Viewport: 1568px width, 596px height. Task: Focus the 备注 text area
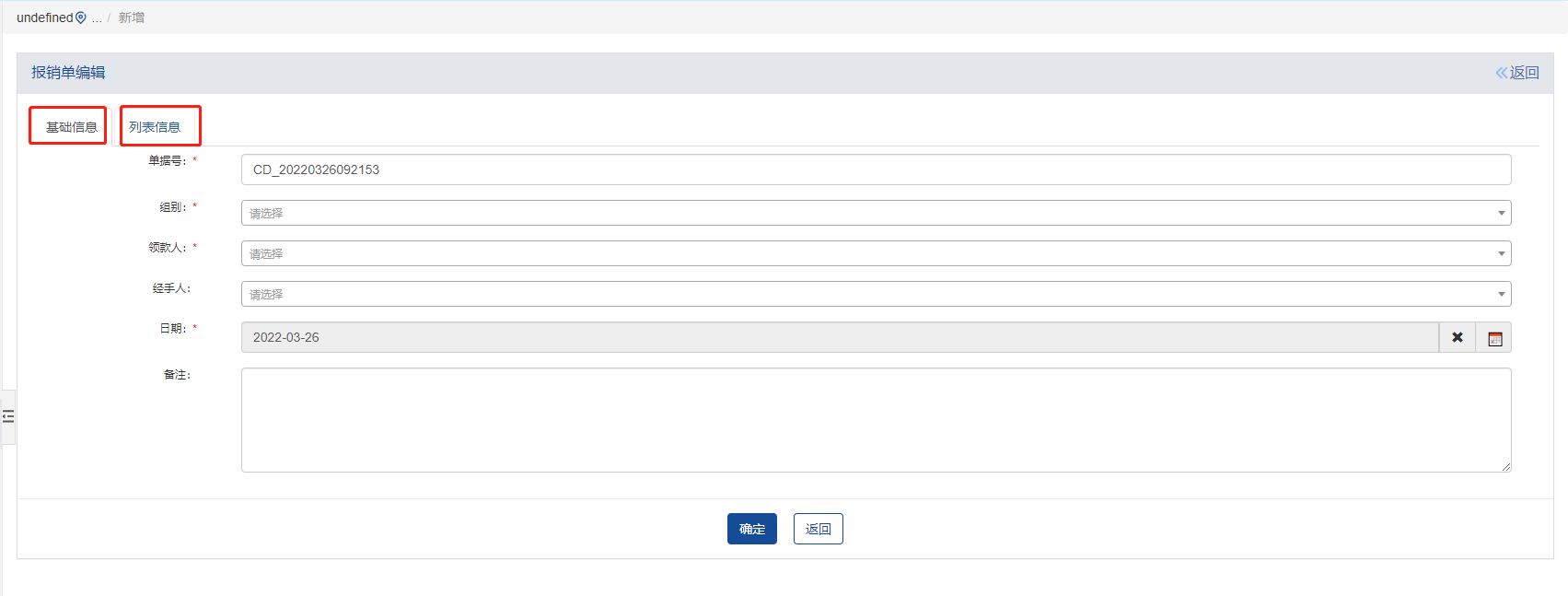pos(875,420)
